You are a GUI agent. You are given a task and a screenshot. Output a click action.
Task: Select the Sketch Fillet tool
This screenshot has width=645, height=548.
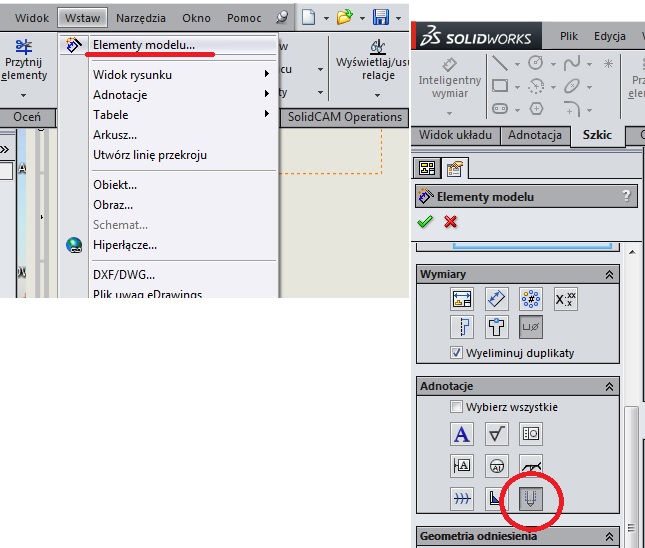pos(572,109)
